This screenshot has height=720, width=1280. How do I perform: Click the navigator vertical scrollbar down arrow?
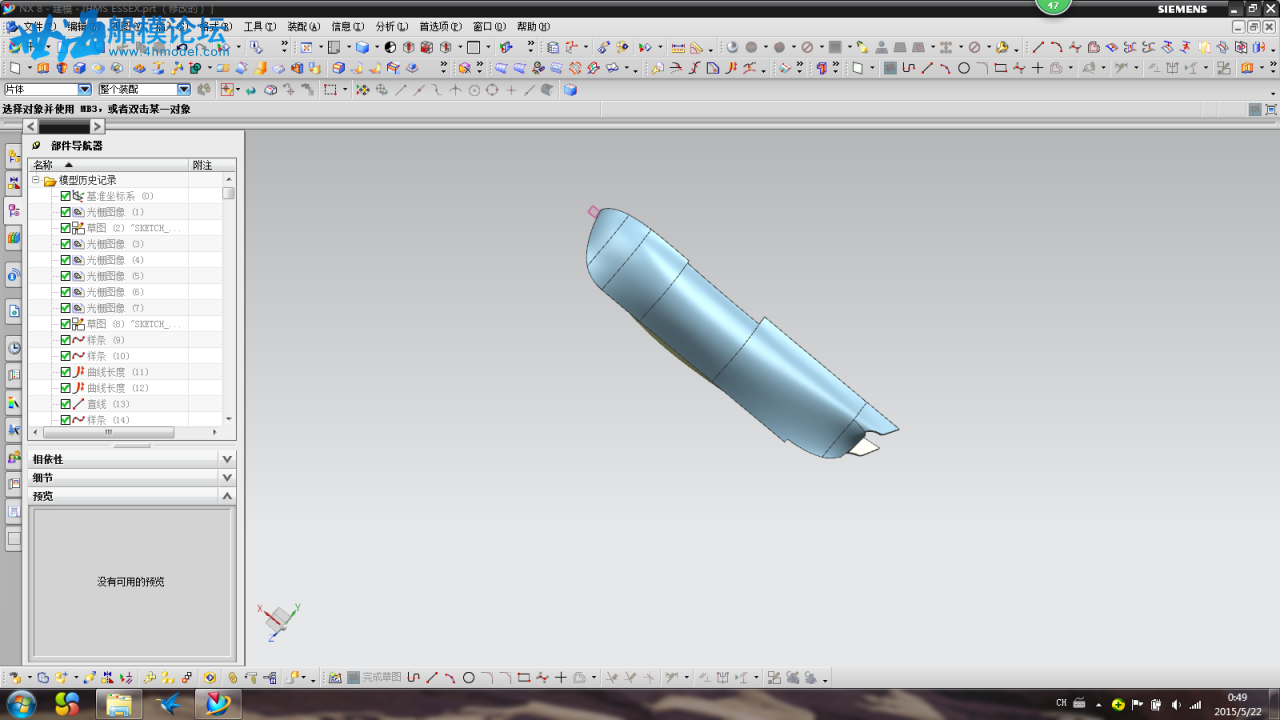point(229,419)
